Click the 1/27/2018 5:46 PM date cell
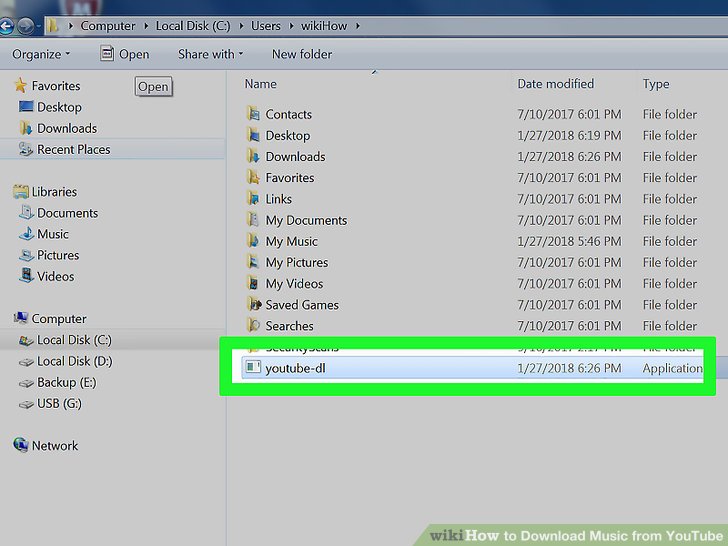 click(x=569, y=241)
